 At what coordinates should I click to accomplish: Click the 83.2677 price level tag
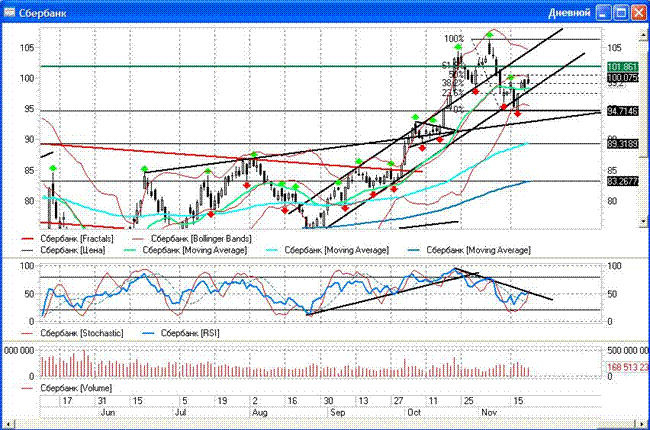click(623, 181)
